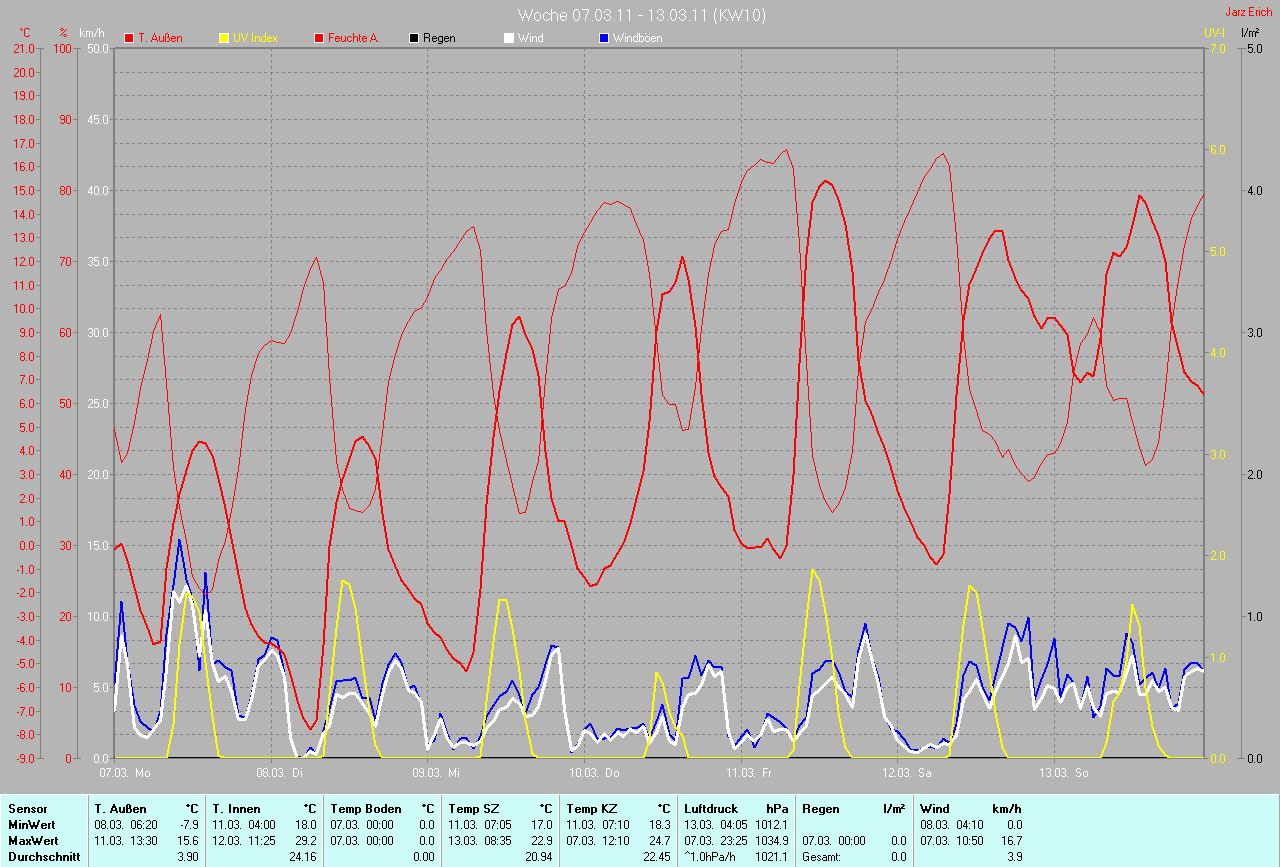
Task: Click the Luftdruck column header
Action: point(711,808)
